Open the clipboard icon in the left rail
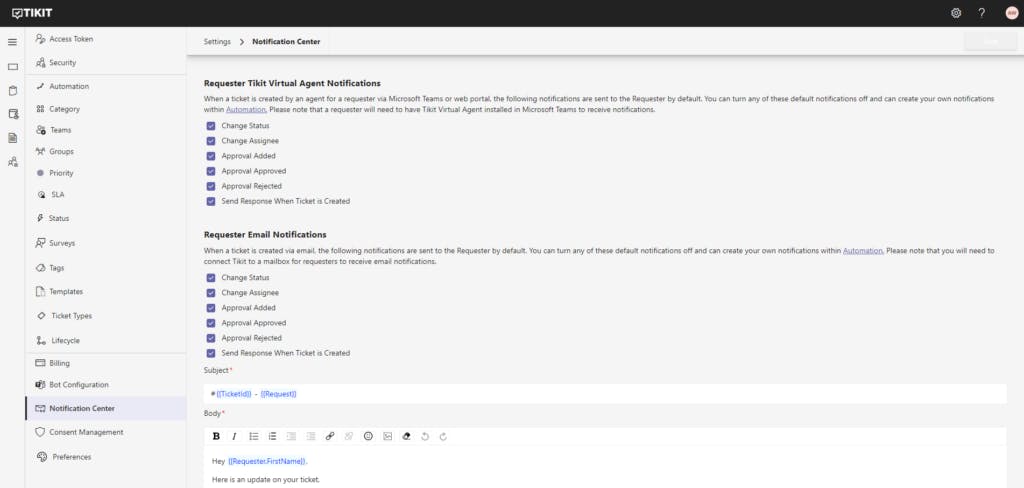Image resolution: width=1024 pixels, height=488 pixels. [12, 91]
